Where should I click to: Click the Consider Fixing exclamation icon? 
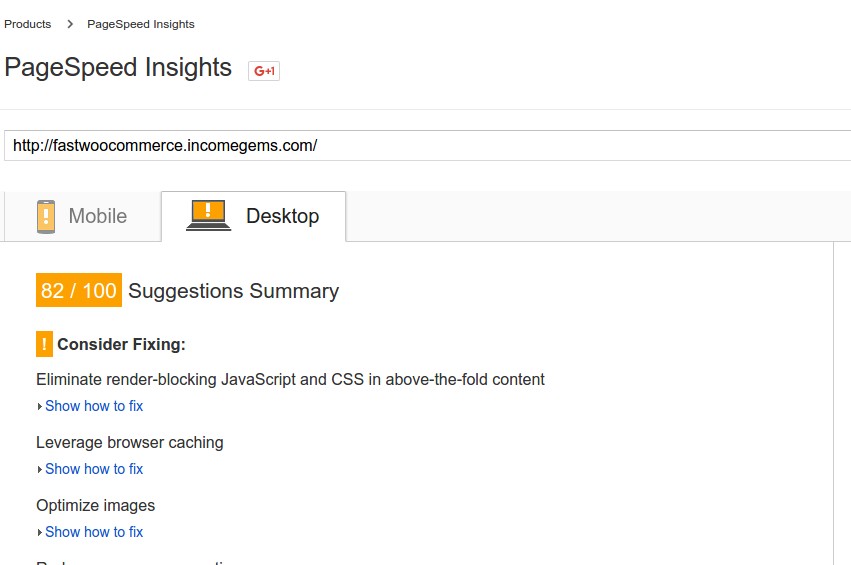tap(45, 344)
